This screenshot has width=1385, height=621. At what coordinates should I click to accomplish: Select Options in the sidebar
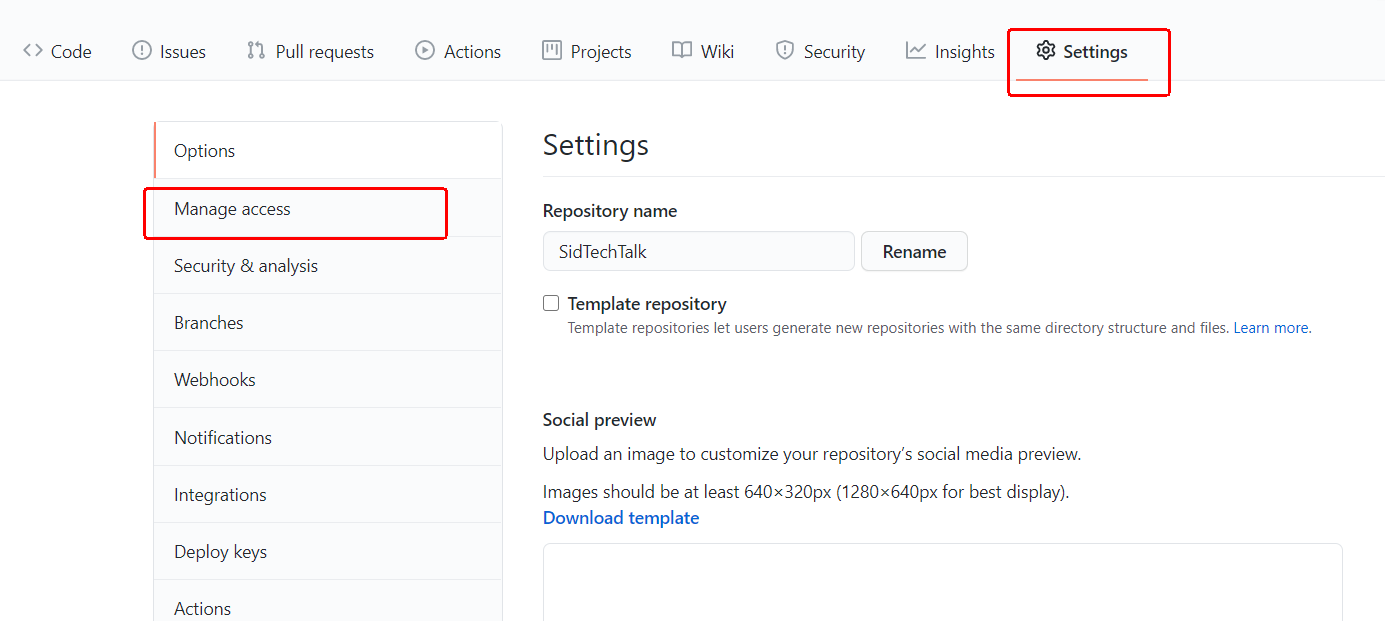(204, 150)
